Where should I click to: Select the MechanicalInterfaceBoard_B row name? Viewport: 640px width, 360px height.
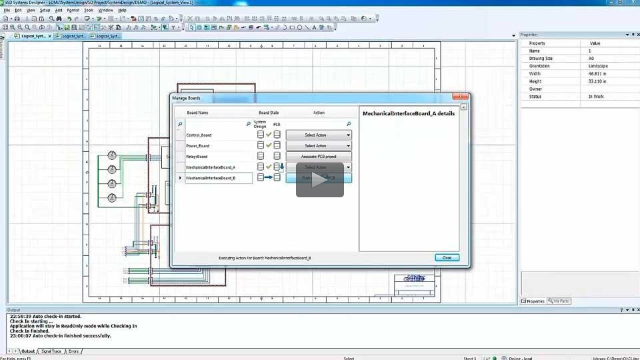click(218, 178)
